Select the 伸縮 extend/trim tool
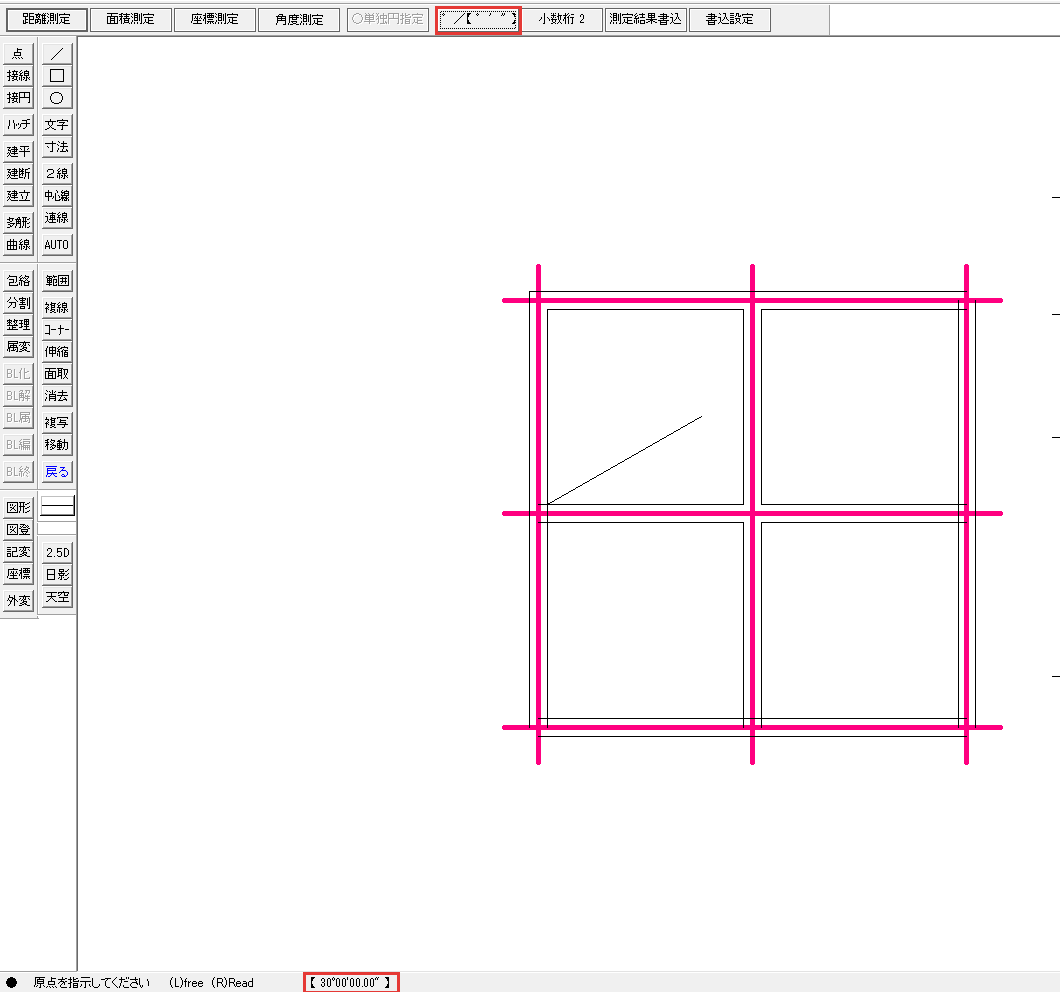Screen dimensions: 1060x992 (x=57, y=352)
